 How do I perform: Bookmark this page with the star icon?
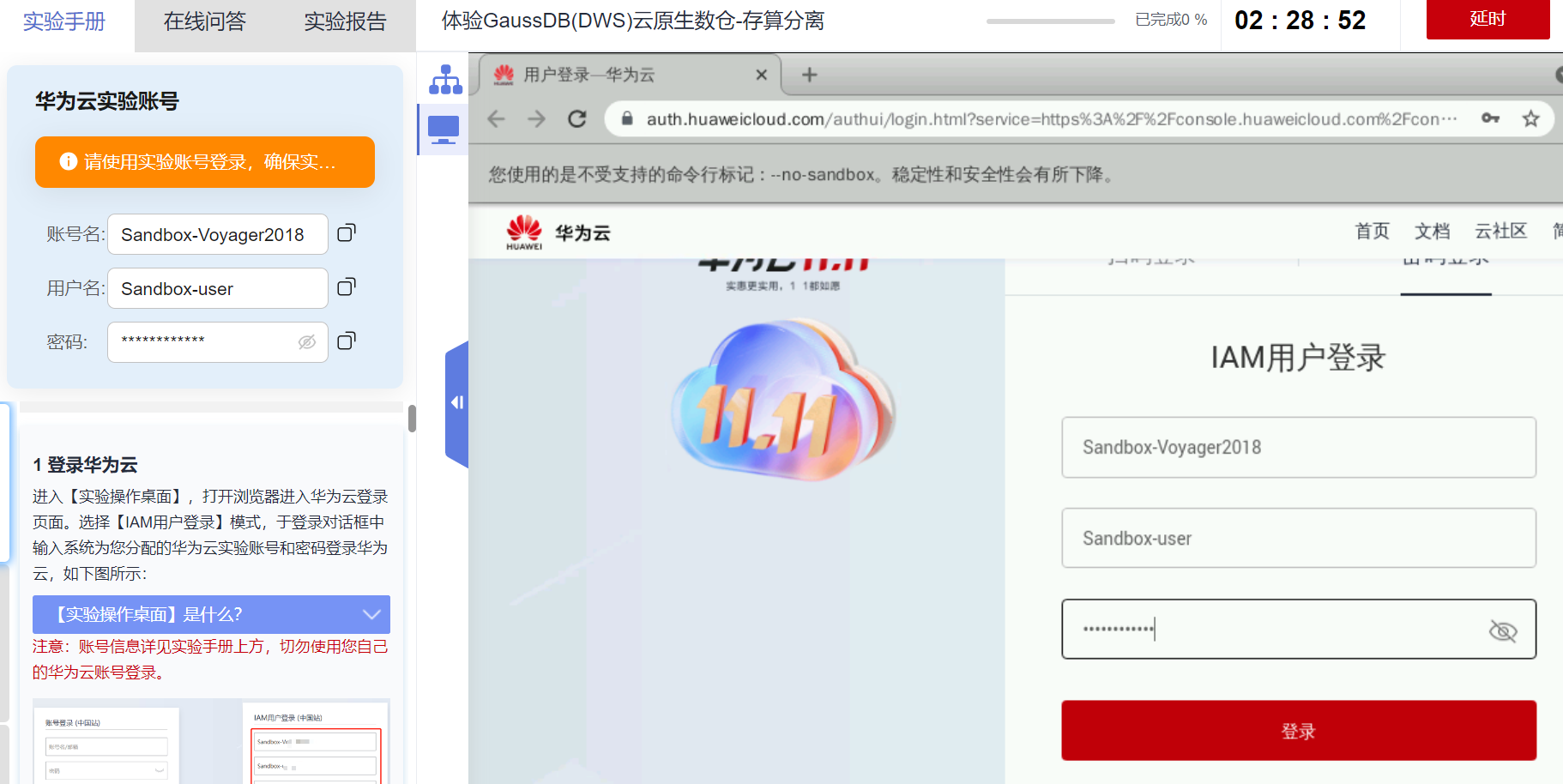[x=1531, y=119]
